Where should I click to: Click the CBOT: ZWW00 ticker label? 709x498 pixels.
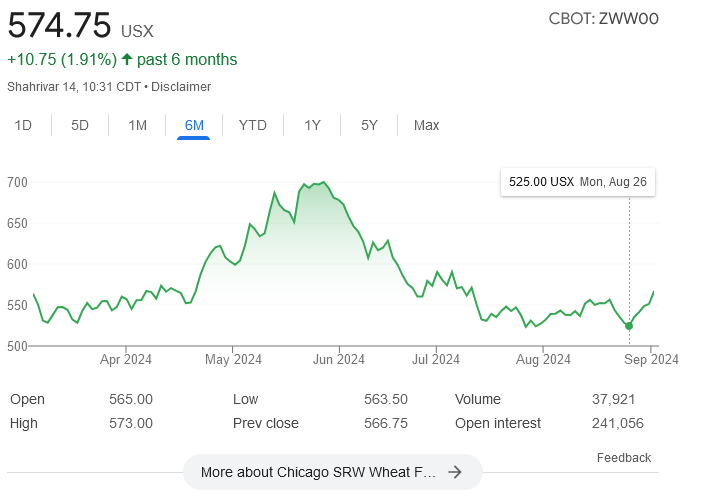click(604, 19)
